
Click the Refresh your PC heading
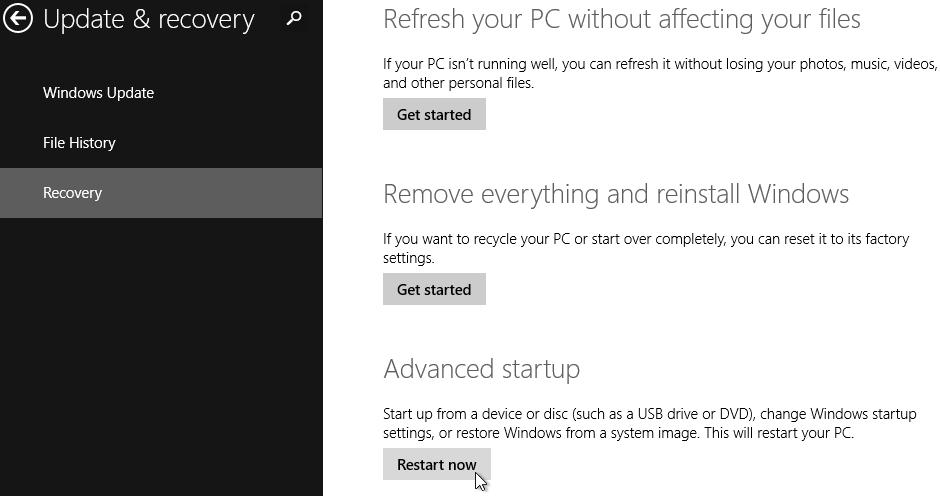point(621,19)
